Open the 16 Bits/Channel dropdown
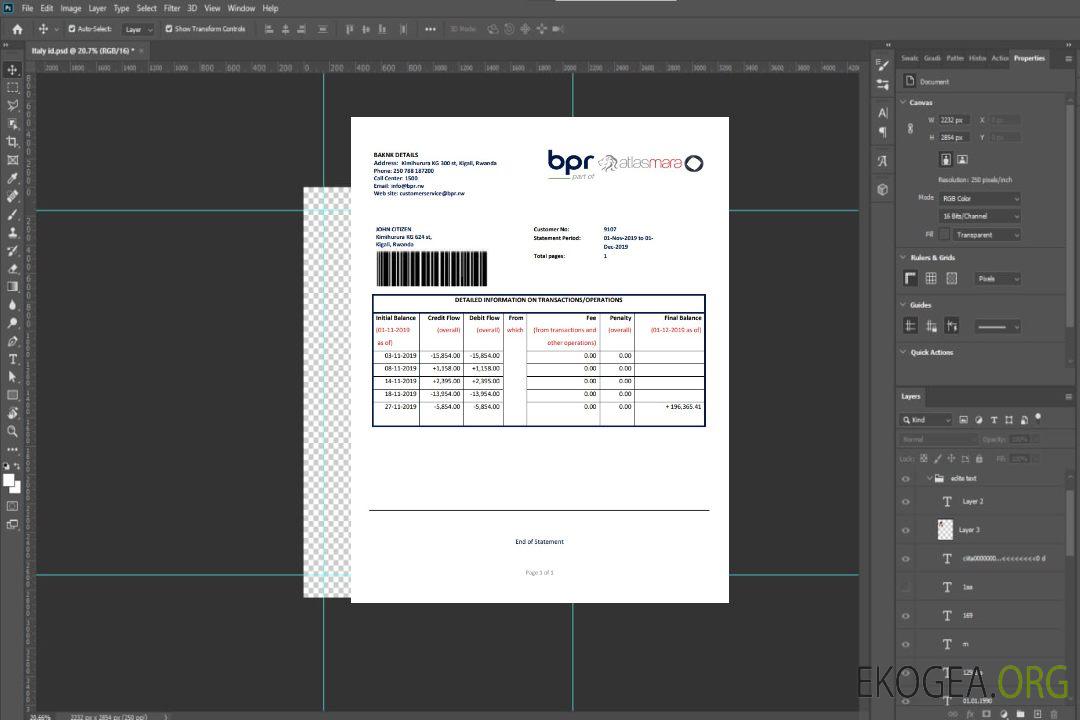The height and width of the screenshot is (720, 1080). (979, 216)
